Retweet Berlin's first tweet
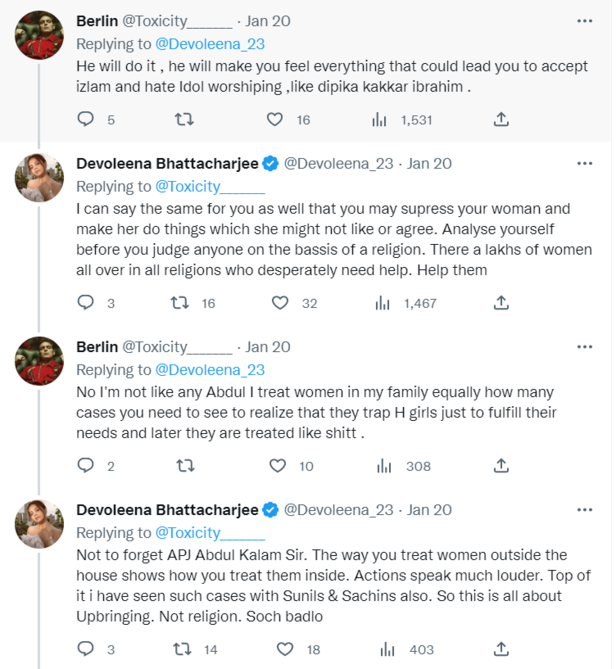Image resolution: width=616 pixels, height=669 pixels. pyautogui.click(x=184, y=120)
